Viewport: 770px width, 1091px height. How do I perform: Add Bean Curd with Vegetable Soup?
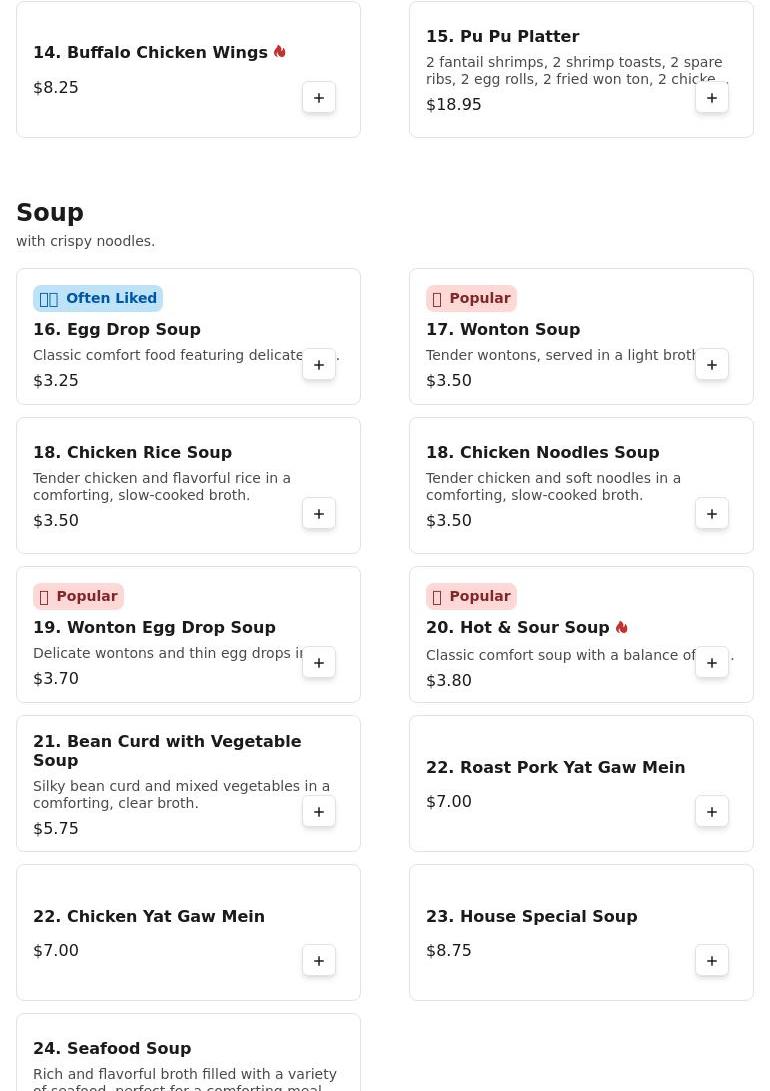click(319, 812)
